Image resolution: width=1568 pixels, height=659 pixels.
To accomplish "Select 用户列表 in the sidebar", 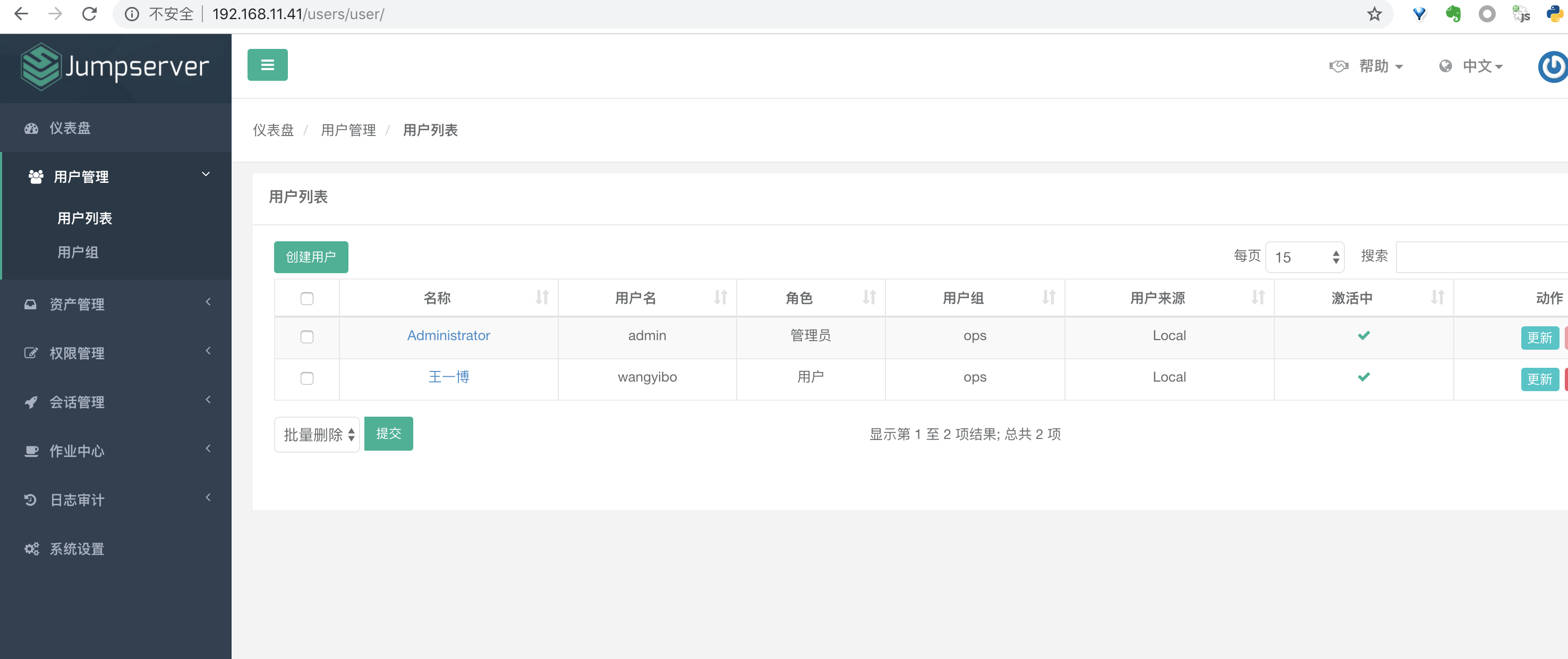I will pyautogui.click(x=84, y=218).
